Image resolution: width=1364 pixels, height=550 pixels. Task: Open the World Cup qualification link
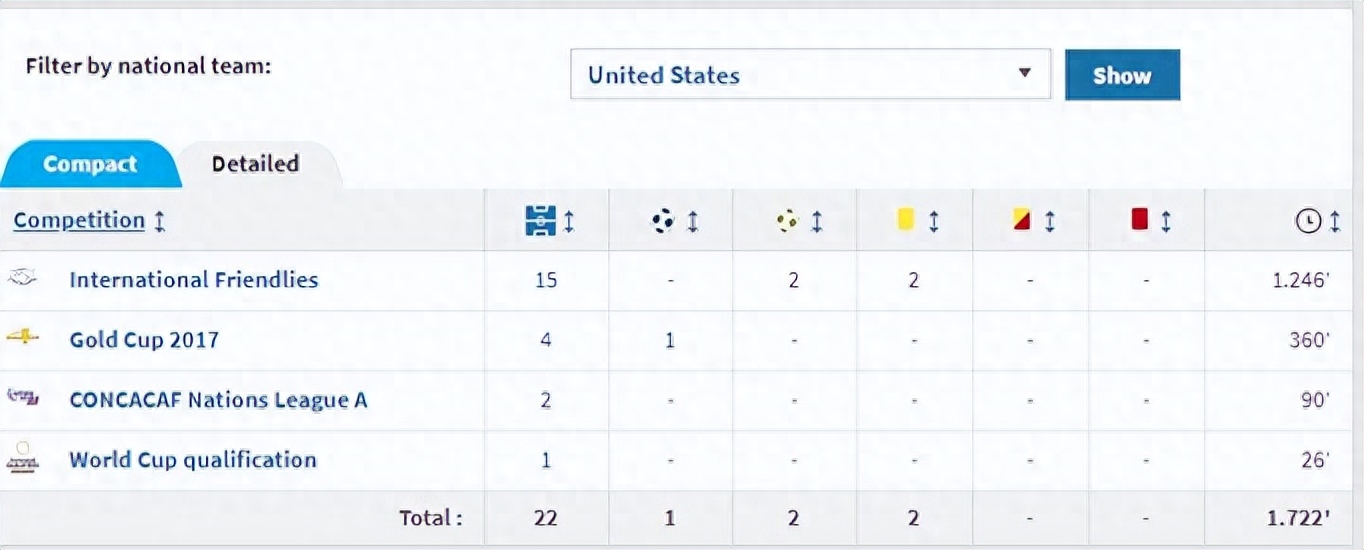point(193,460)
